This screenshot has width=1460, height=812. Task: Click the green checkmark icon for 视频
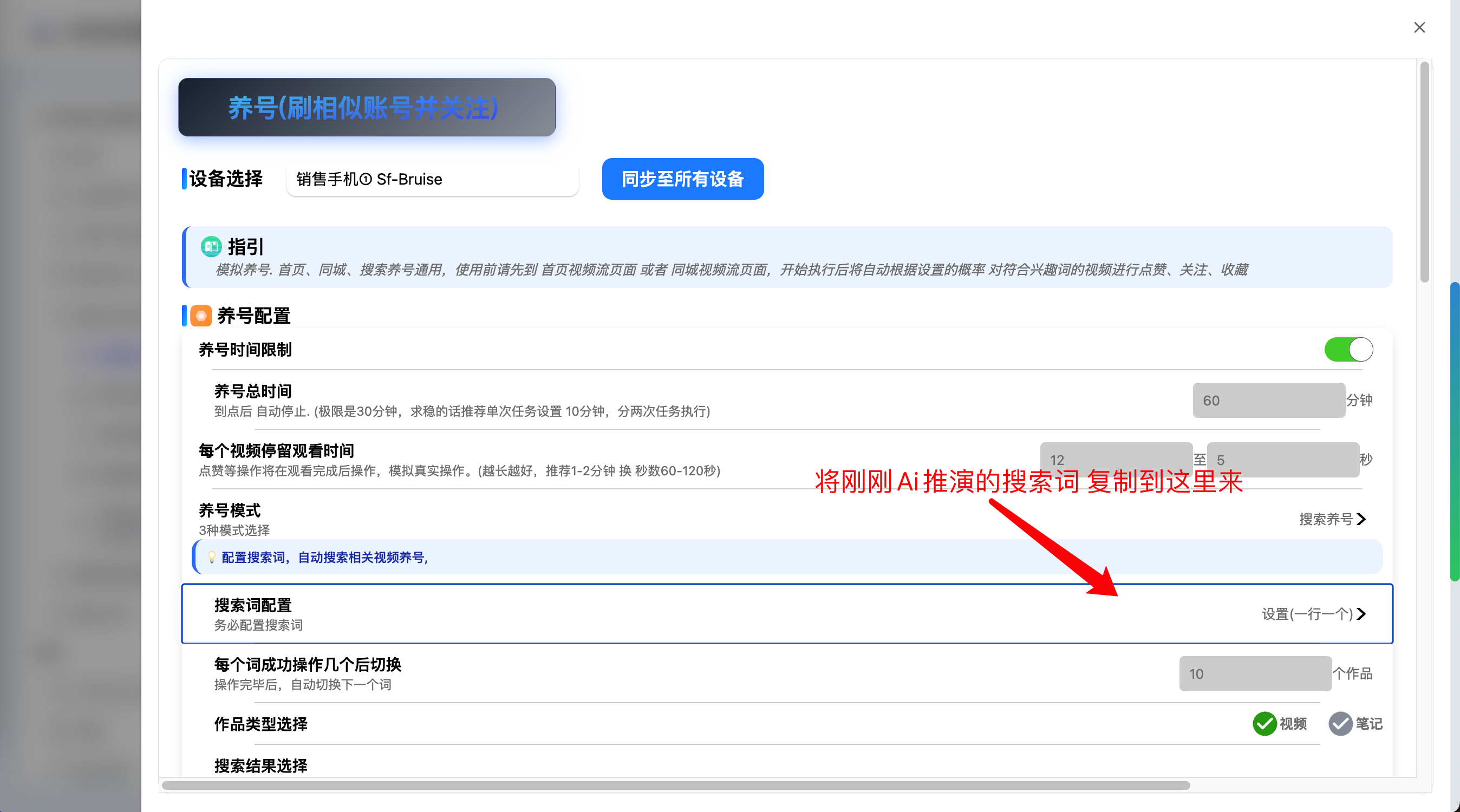(x=1264, y=724)
